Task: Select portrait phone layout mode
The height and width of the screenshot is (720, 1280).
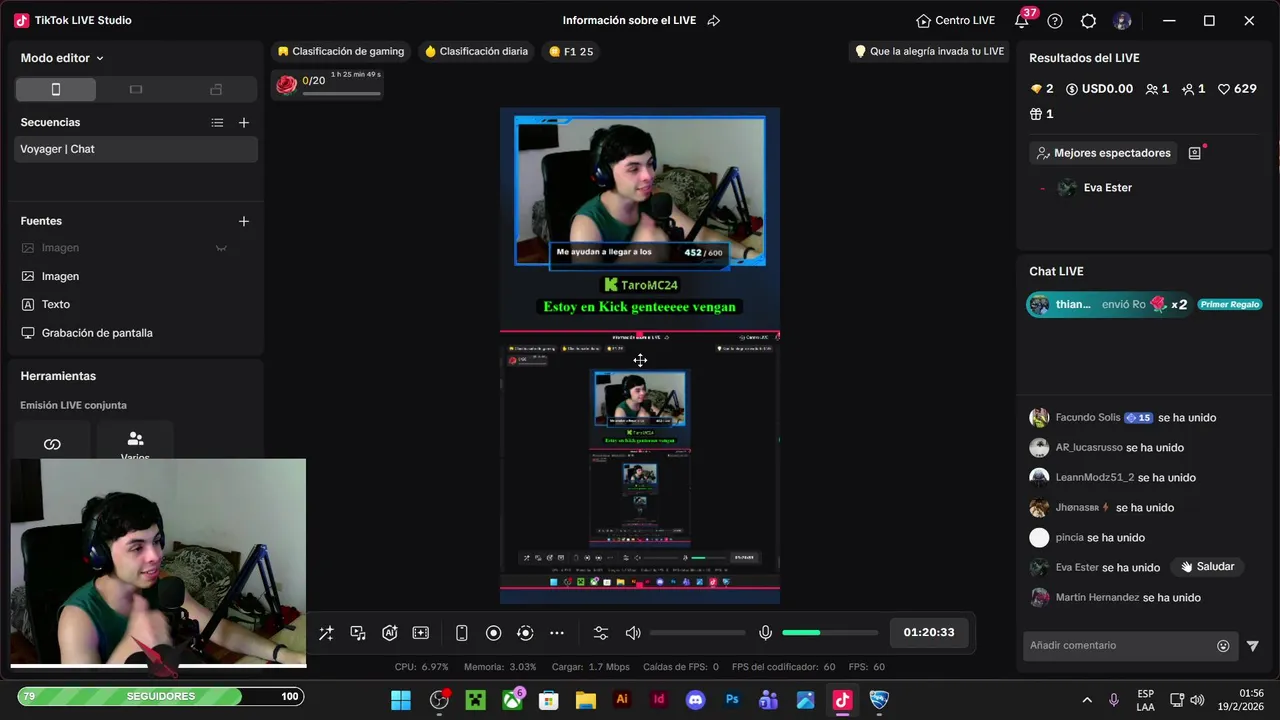Action: (x=56, y=90)
